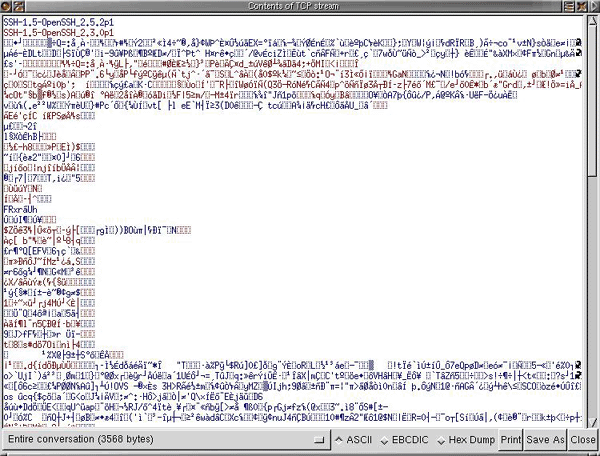Click the ASCII radio indicator diamond
Screen dimensions: 600x456
pos(339,439)
